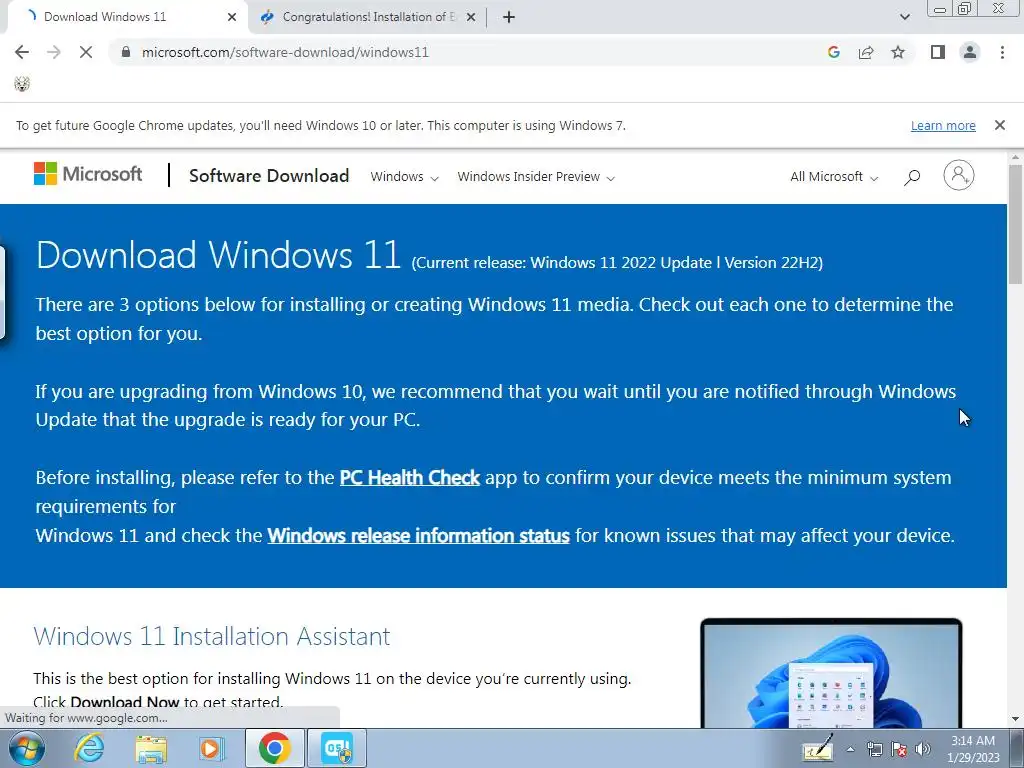This screenshot has width=1024, height=768.
Task: Sign in with Microsoft account icon
Action: (x=959, y=175)
